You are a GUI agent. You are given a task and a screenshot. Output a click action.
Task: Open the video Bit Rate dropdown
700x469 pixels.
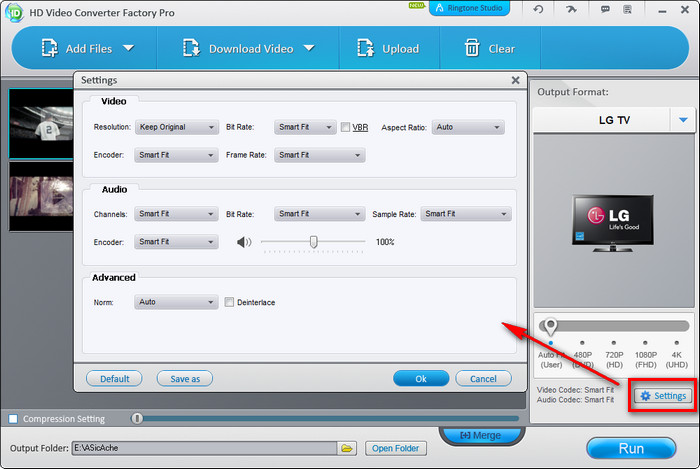[x=305, y=127]
